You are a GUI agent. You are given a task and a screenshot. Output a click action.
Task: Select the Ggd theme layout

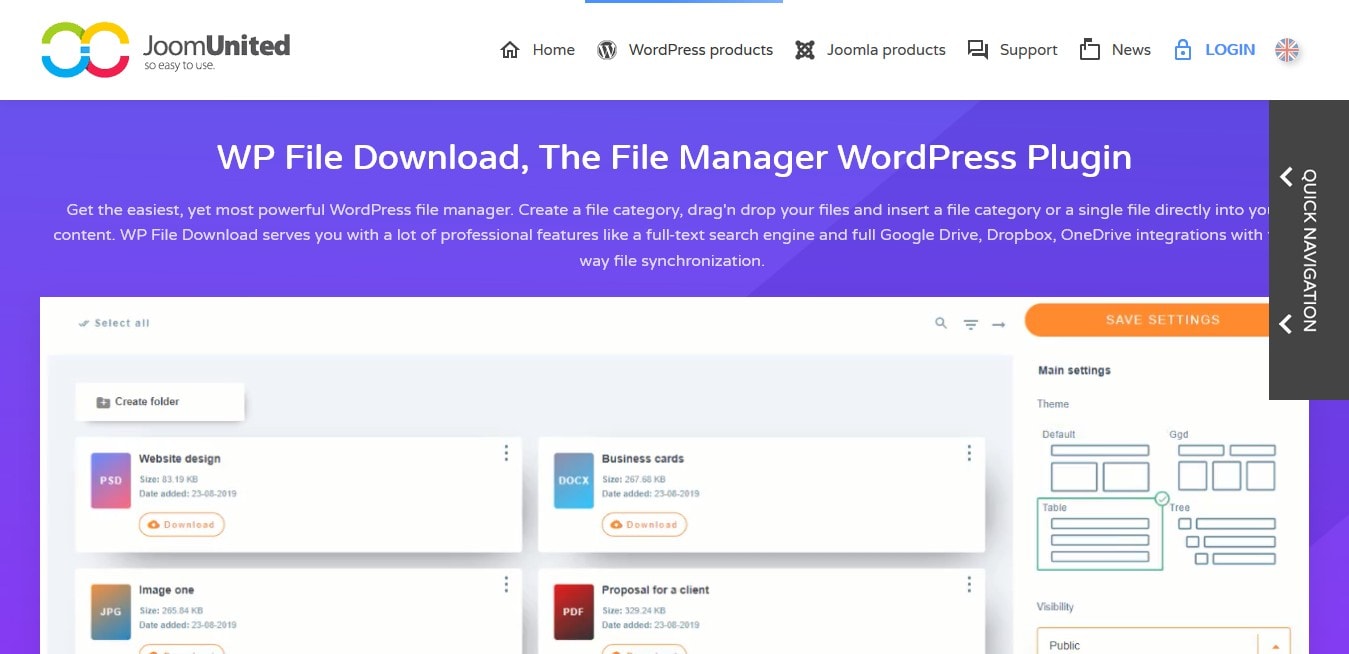[1227, 462]
